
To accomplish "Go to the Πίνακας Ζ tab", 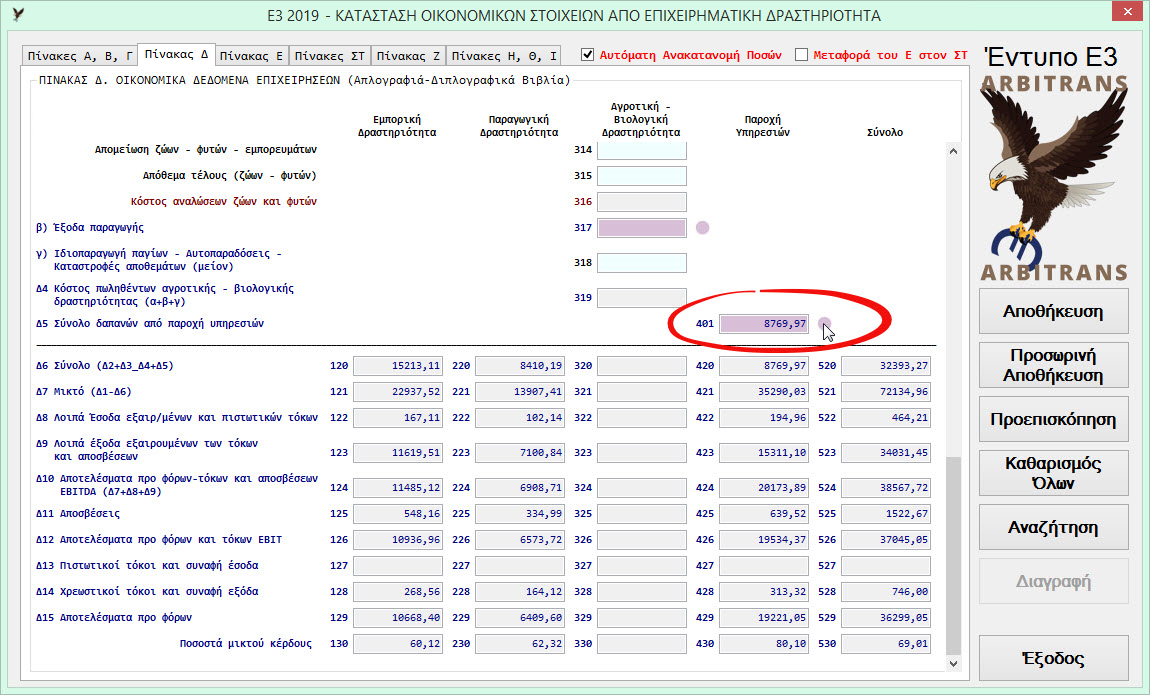I will coord(409,56).
